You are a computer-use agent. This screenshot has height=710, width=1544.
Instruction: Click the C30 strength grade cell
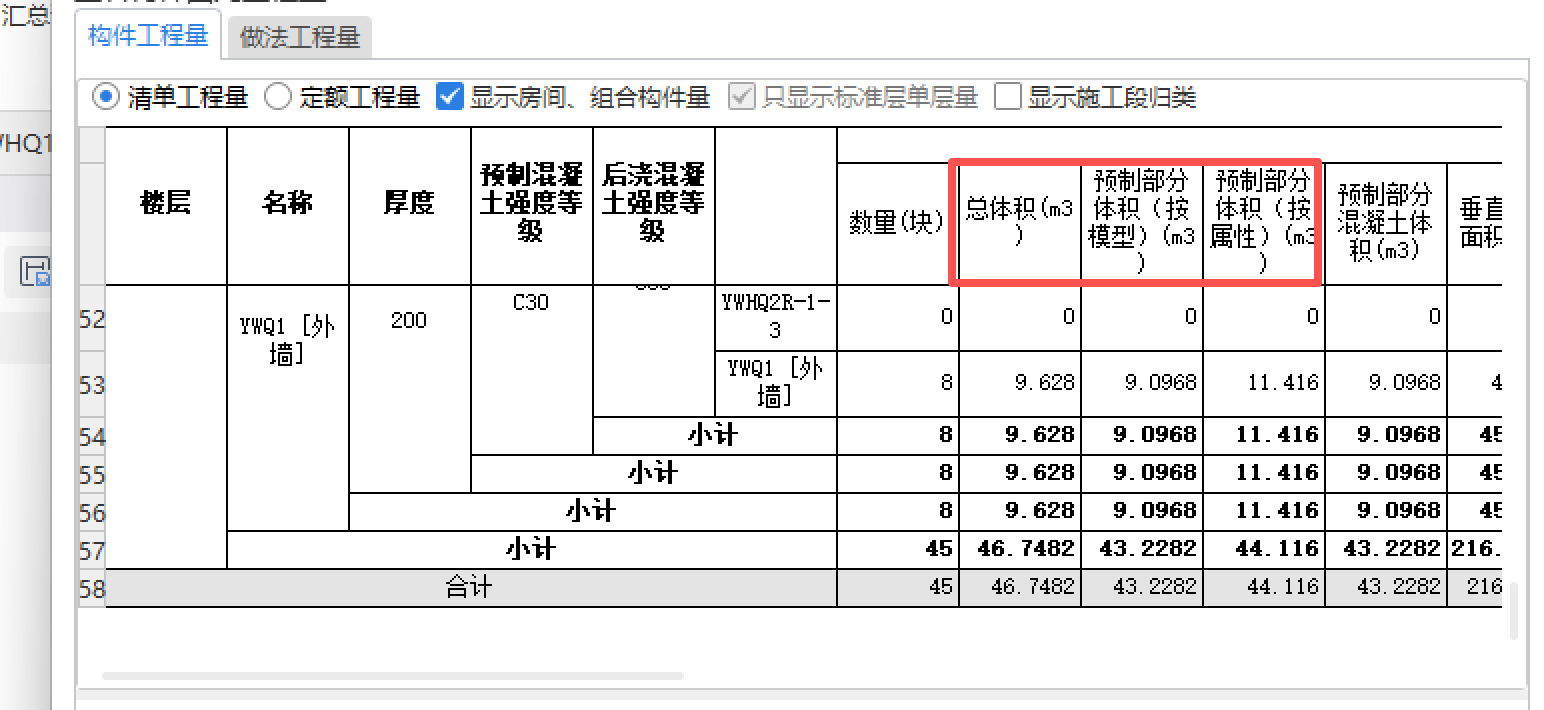[x=531, y=303]
